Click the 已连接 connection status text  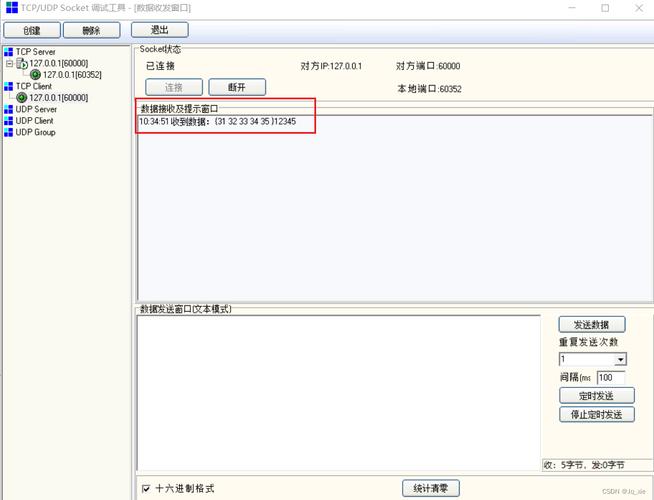tap(161, 66)
